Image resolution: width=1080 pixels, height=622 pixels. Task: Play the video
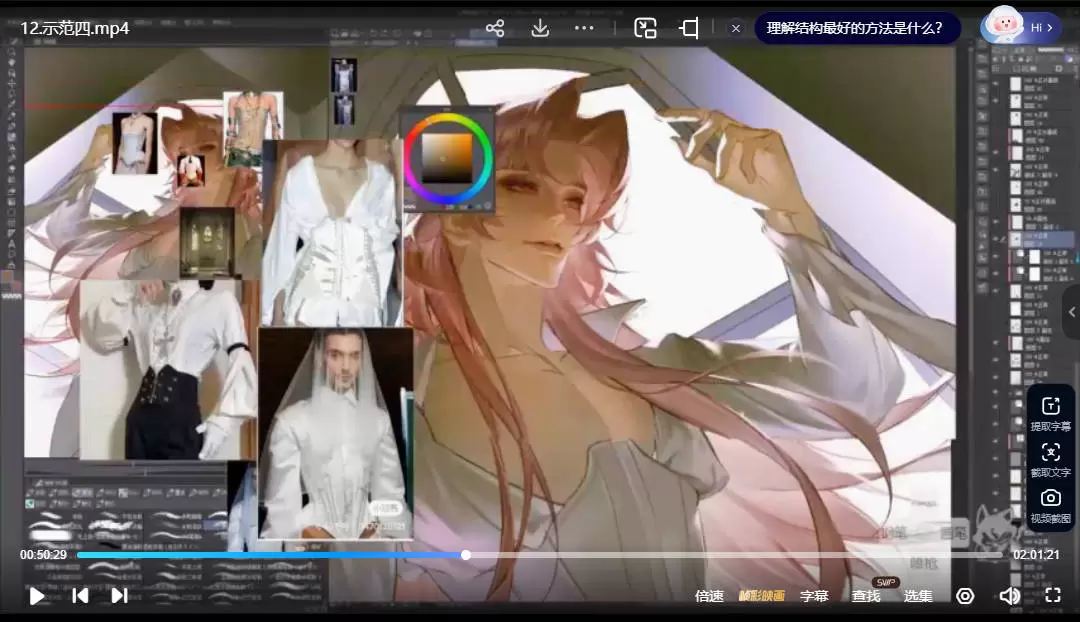[x=37, y=596]
